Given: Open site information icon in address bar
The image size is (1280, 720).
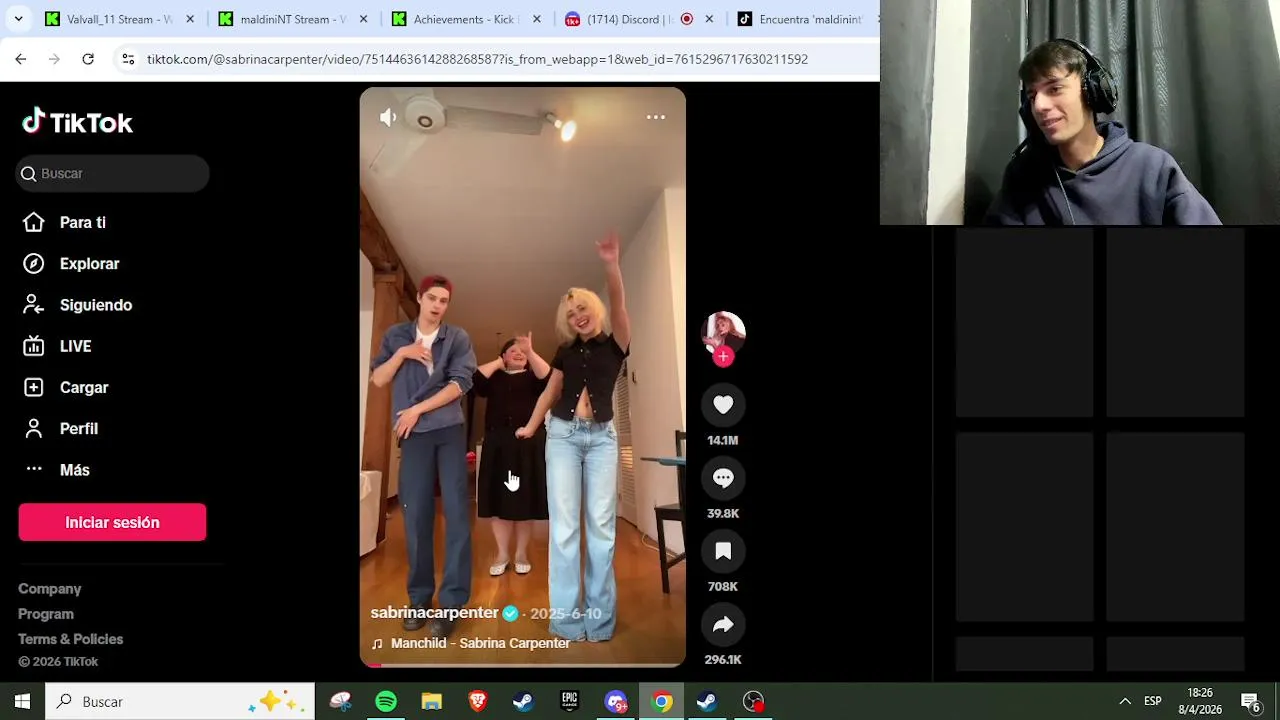Looking at the screenshot, I should point(128,59).
